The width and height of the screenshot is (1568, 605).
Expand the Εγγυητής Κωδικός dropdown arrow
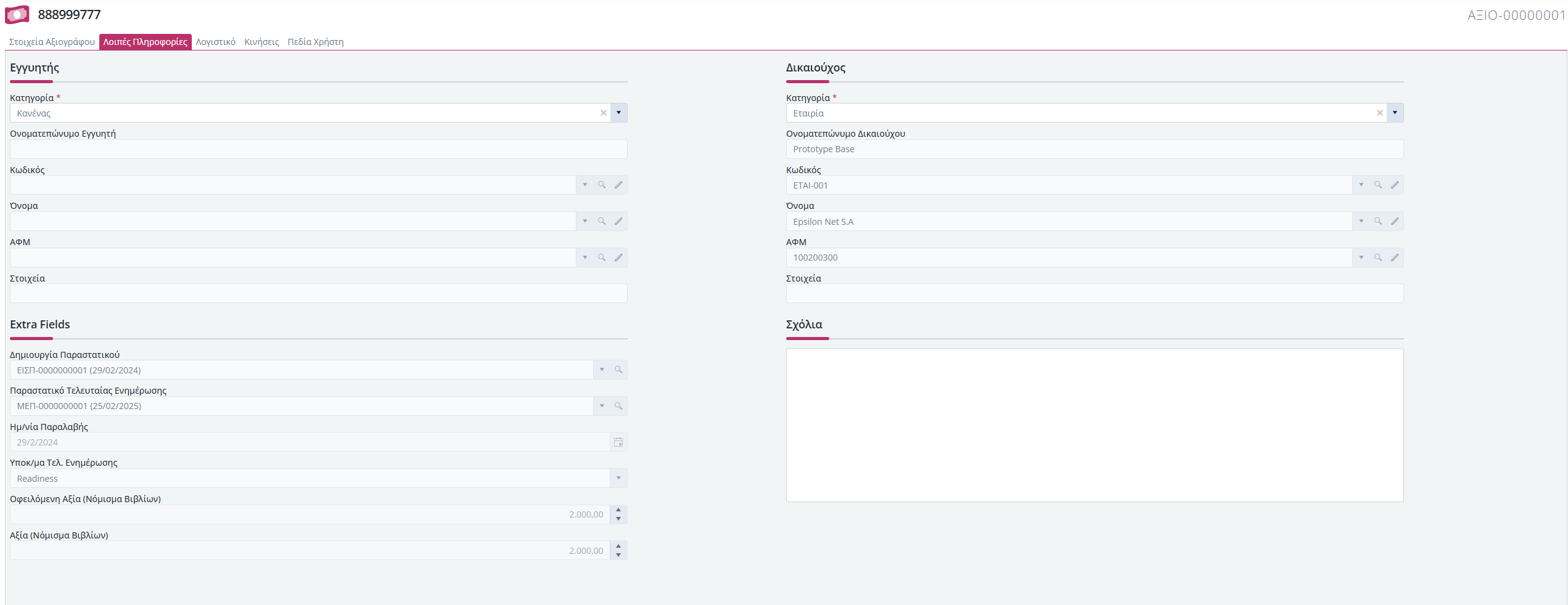click(x=585, y=185)
